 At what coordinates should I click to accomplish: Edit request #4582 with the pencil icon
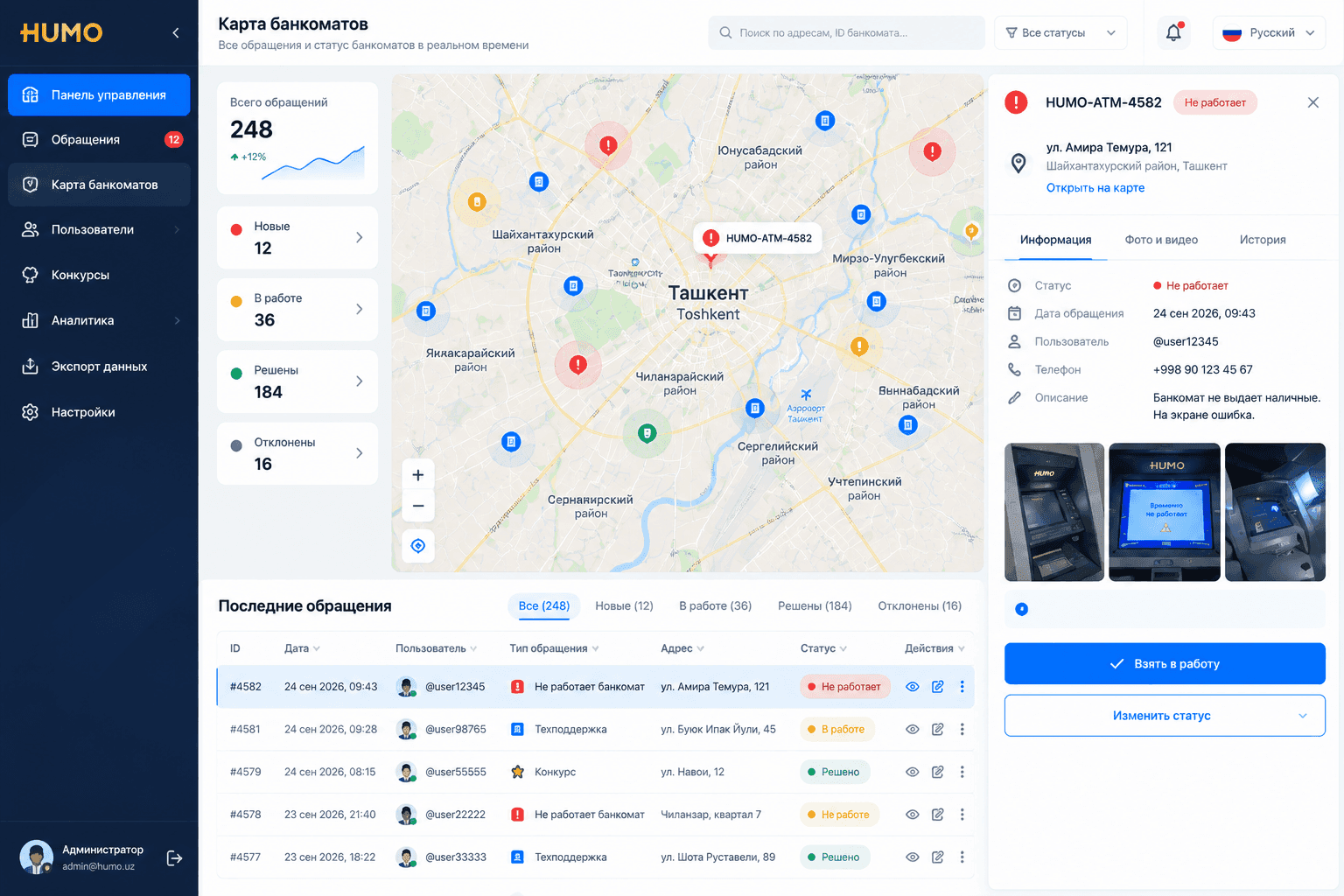[x=937, y=687]
